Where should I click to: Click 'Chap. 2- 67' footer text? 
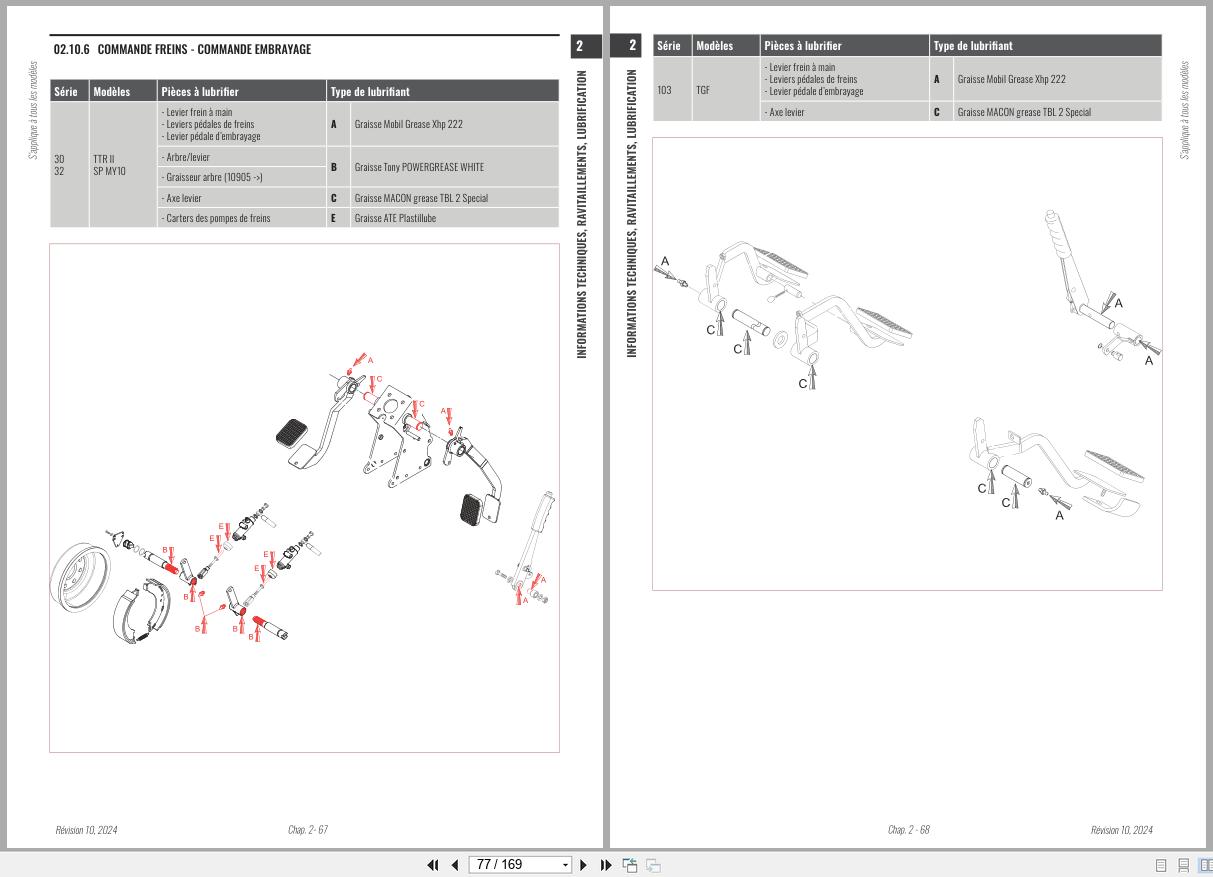pos(308,830)
